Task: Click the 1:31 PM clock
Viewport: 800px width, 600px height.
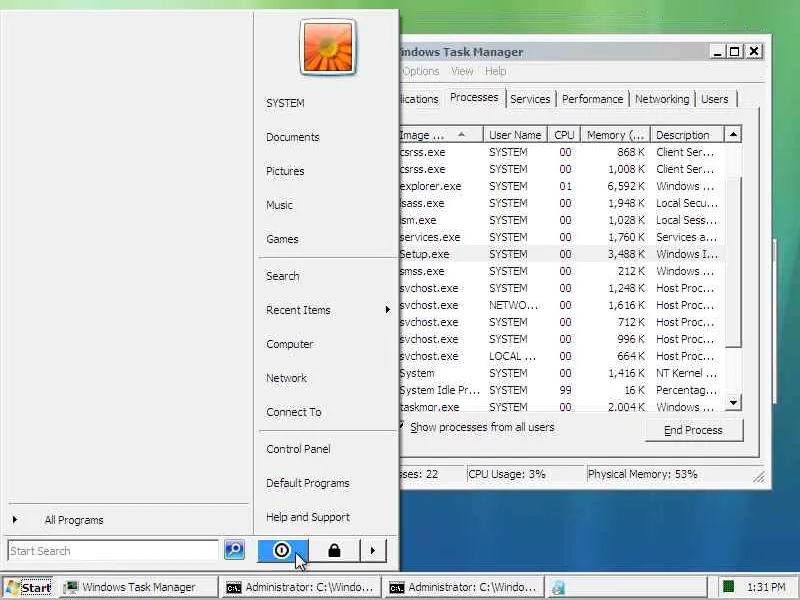Action: [766, 587]
